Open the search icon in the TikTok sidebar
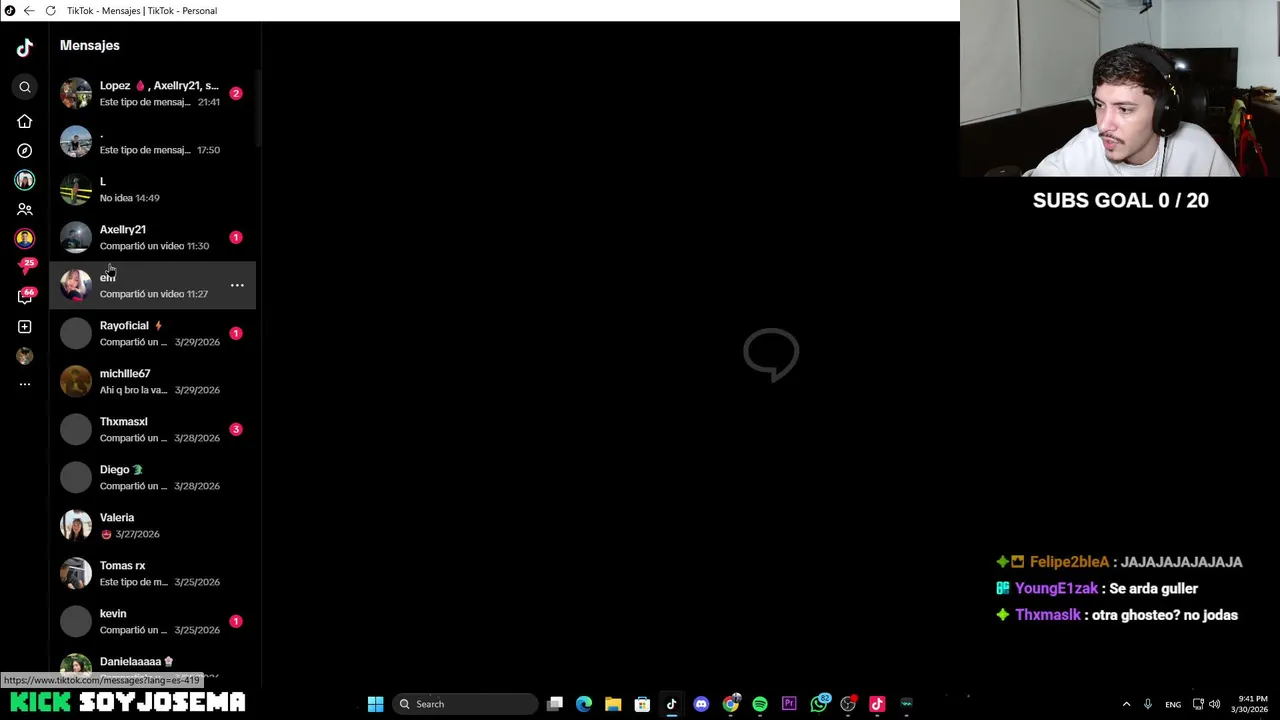 (x=25, y=87)
